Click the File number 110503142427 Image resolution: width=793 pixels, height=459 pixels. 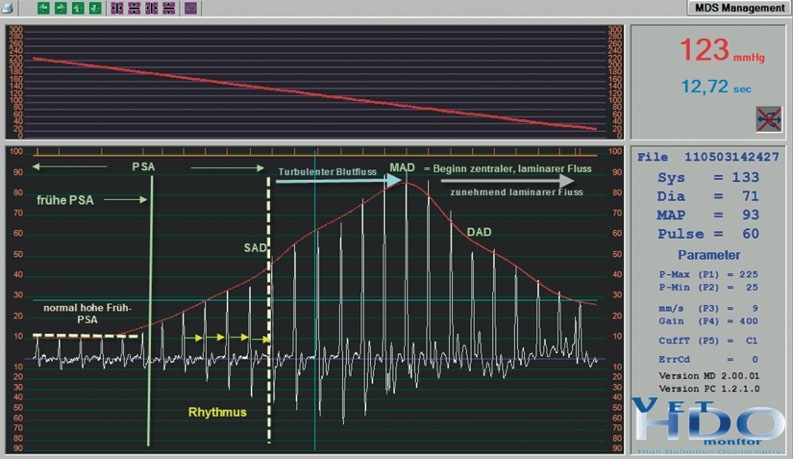coord(738,157)
